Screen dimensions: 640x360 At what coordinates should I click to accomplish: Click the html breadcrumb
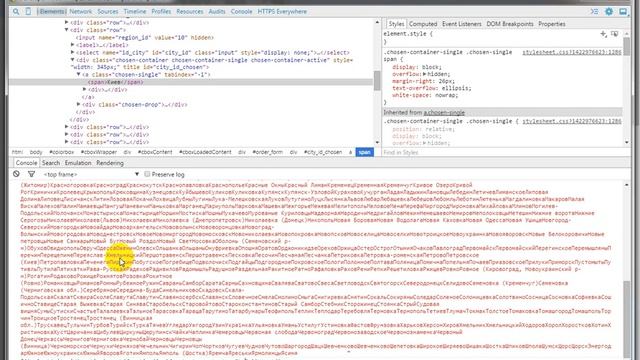pos(17,152)
